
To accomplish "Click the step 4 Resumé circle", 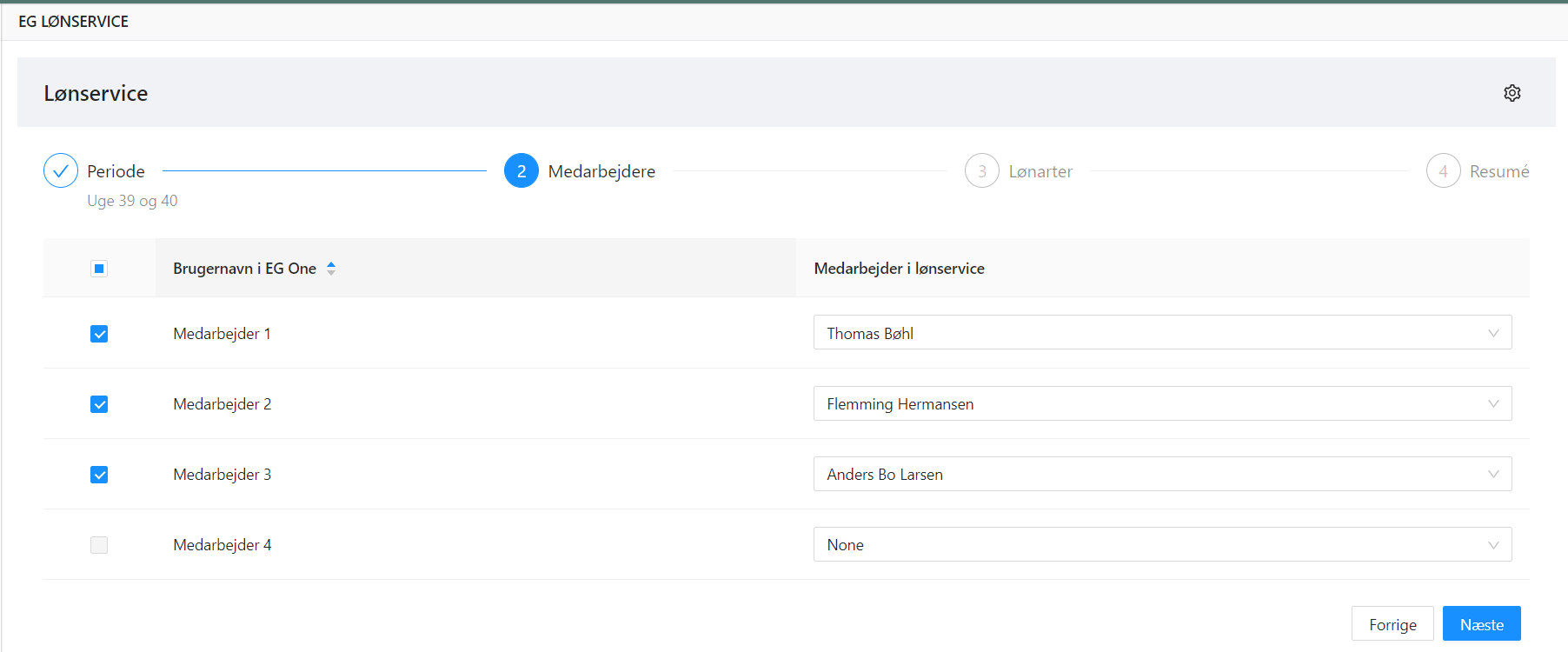I will click(x=1443, y=171).
